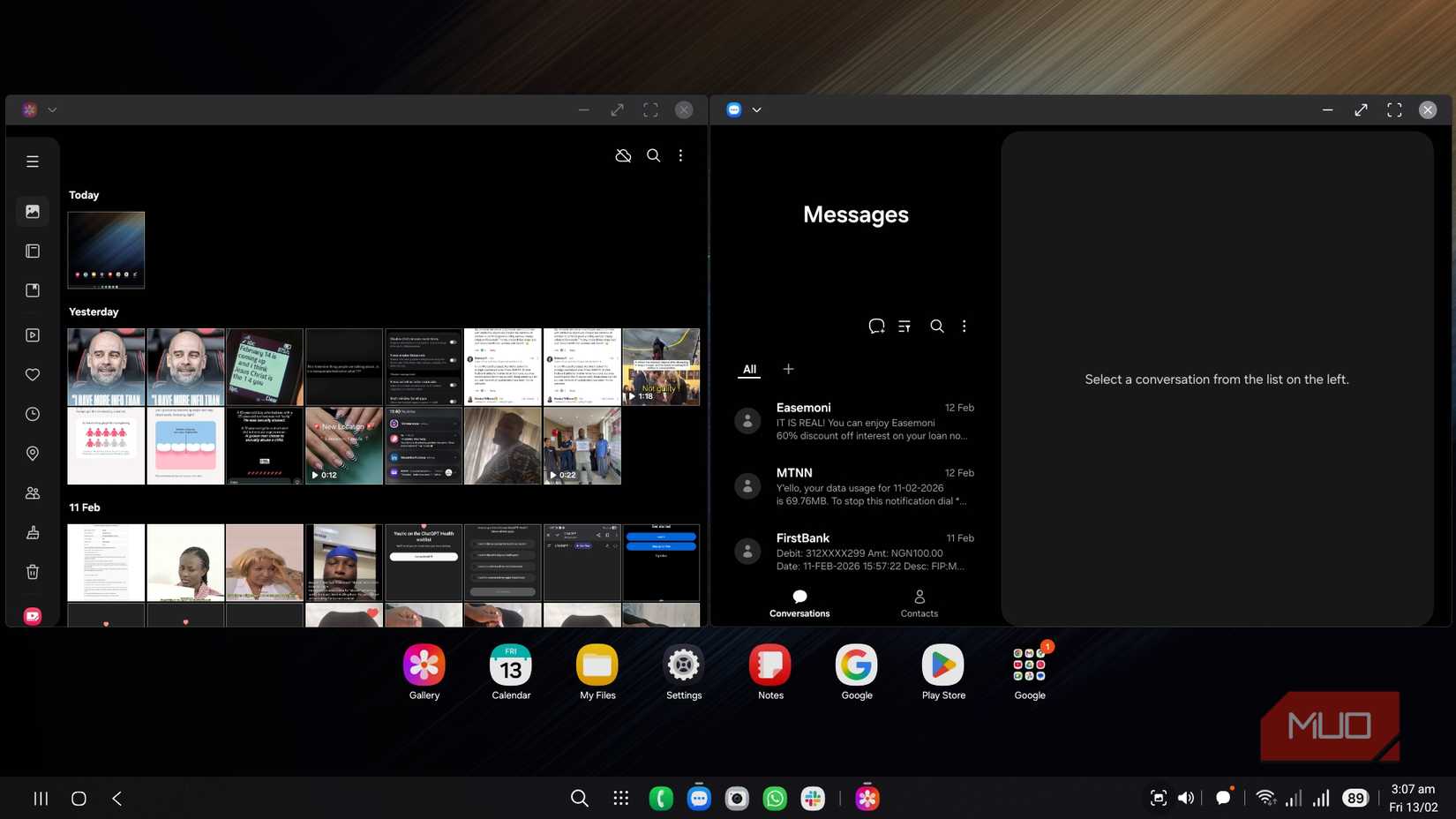Screen dimensions: 1456x819
Task: Open Slack in taskbar
Action: (813, 799)
